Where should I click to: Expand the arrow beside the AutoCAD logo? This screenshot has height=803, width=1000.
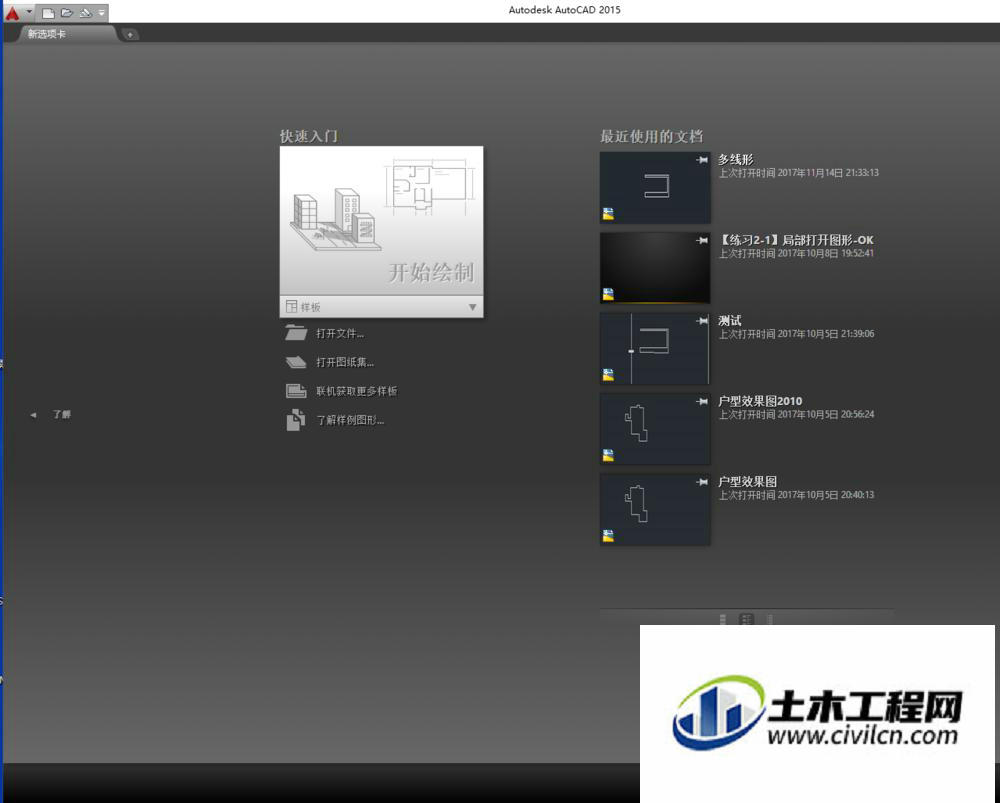point(29,12)
